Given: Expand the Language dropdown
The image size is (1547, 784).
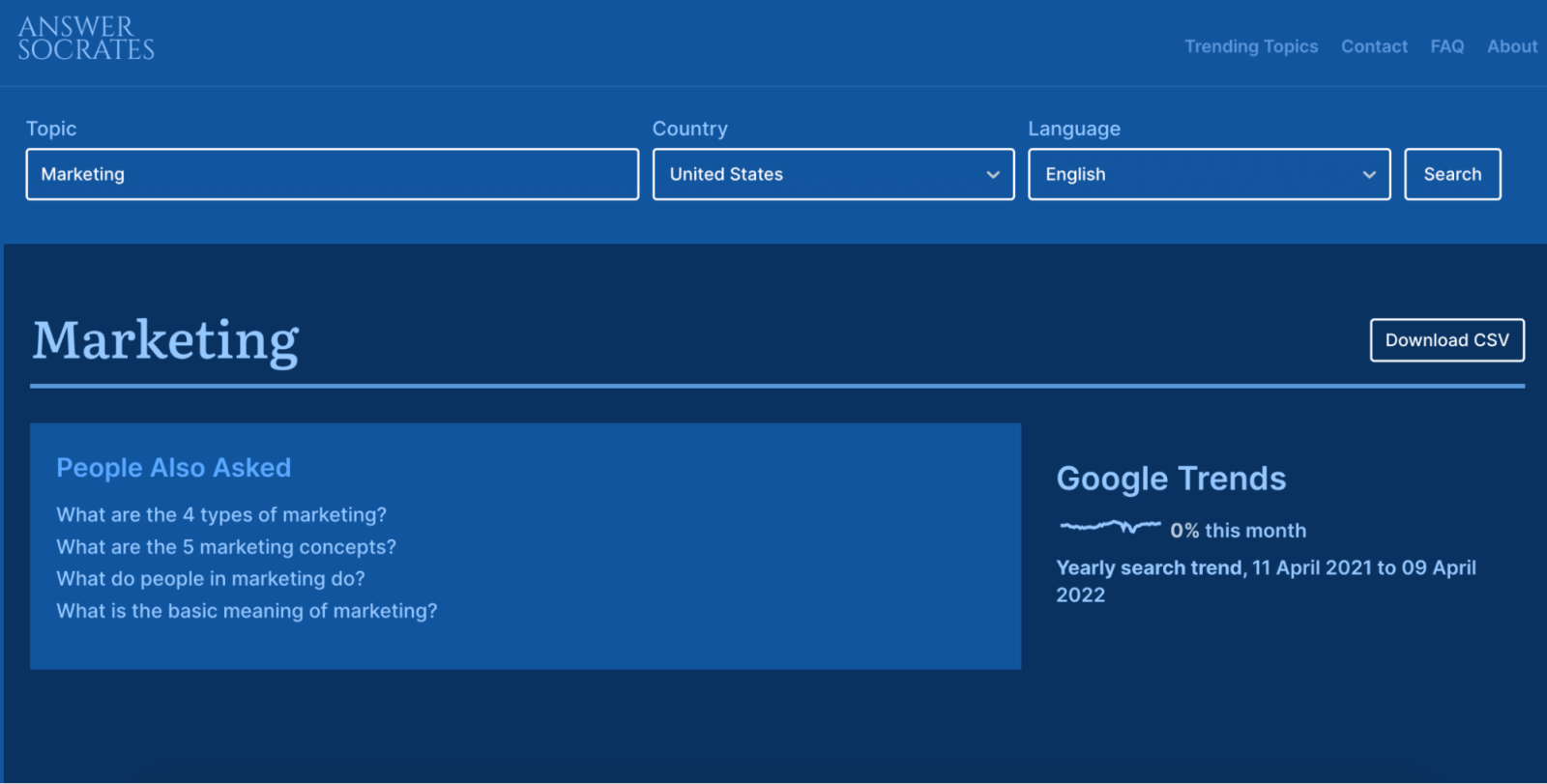Looking at the screenshot, I should coord(1208,174).
